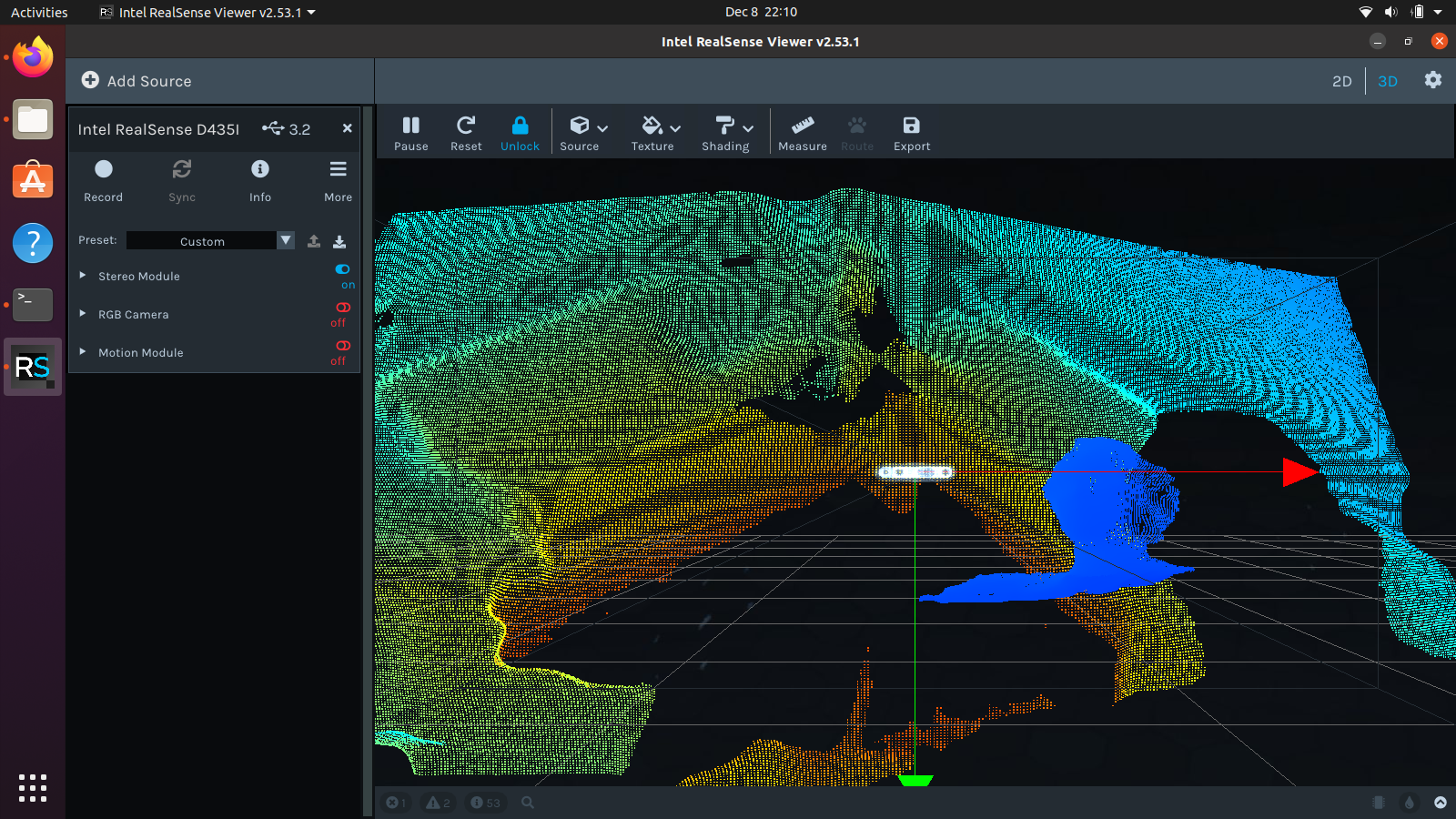Save preset to file download icon
Viewport: 1456px width, 819px height.
pyautogui.click(x=339, y=241)
